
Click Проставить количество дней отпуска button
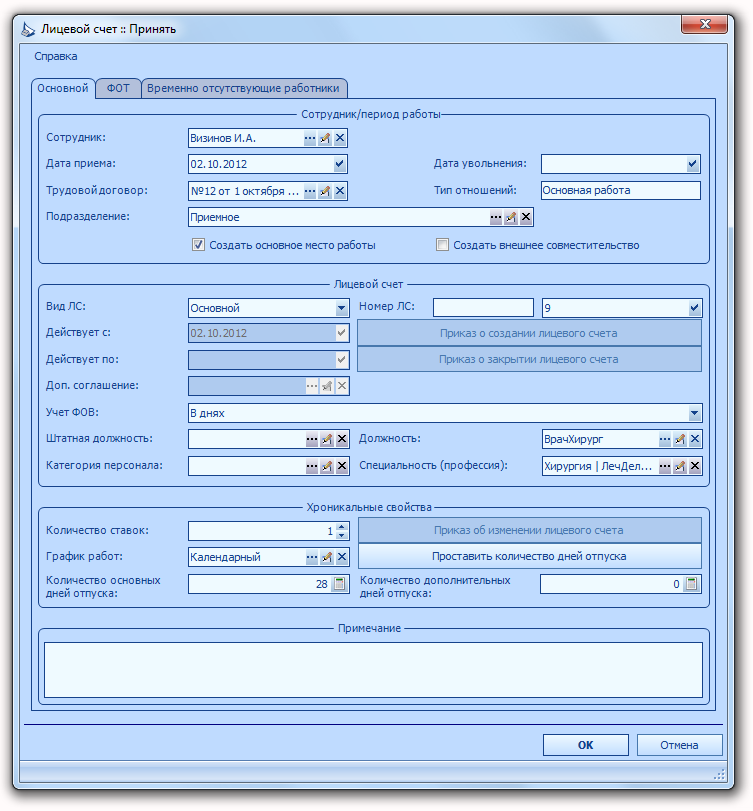click(529, 557)
